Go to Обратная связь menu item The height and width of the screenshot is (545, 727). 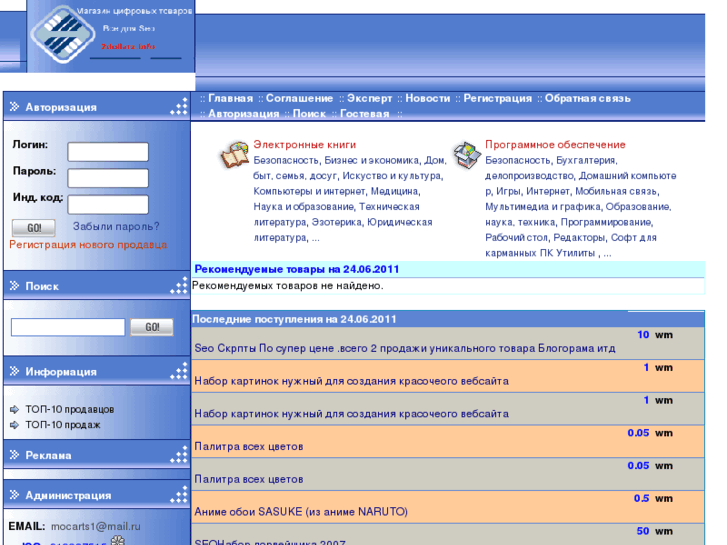tap(587, 99)
